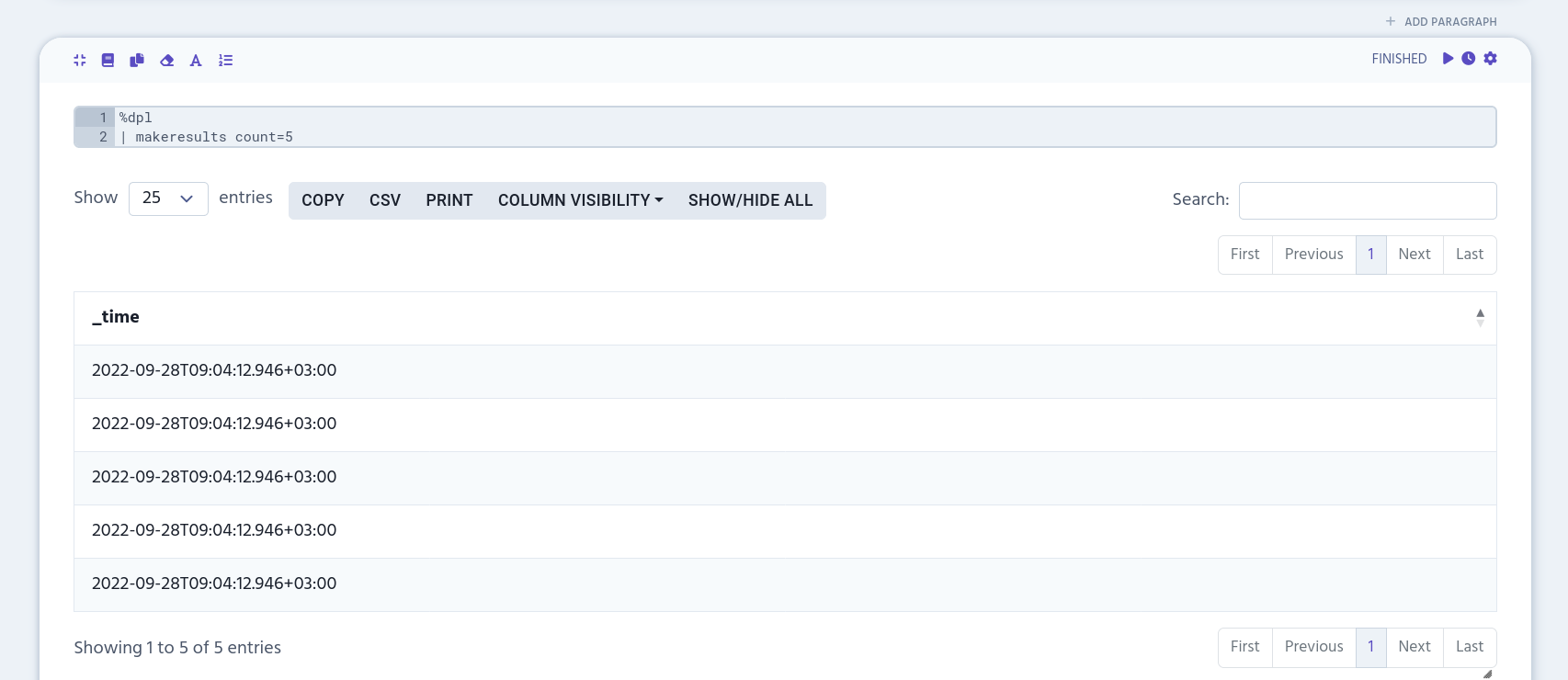1568x680 pixels.
Task: Click Last in the bottom pagination
Action: pyautogui.click(x=1470, y=647)
